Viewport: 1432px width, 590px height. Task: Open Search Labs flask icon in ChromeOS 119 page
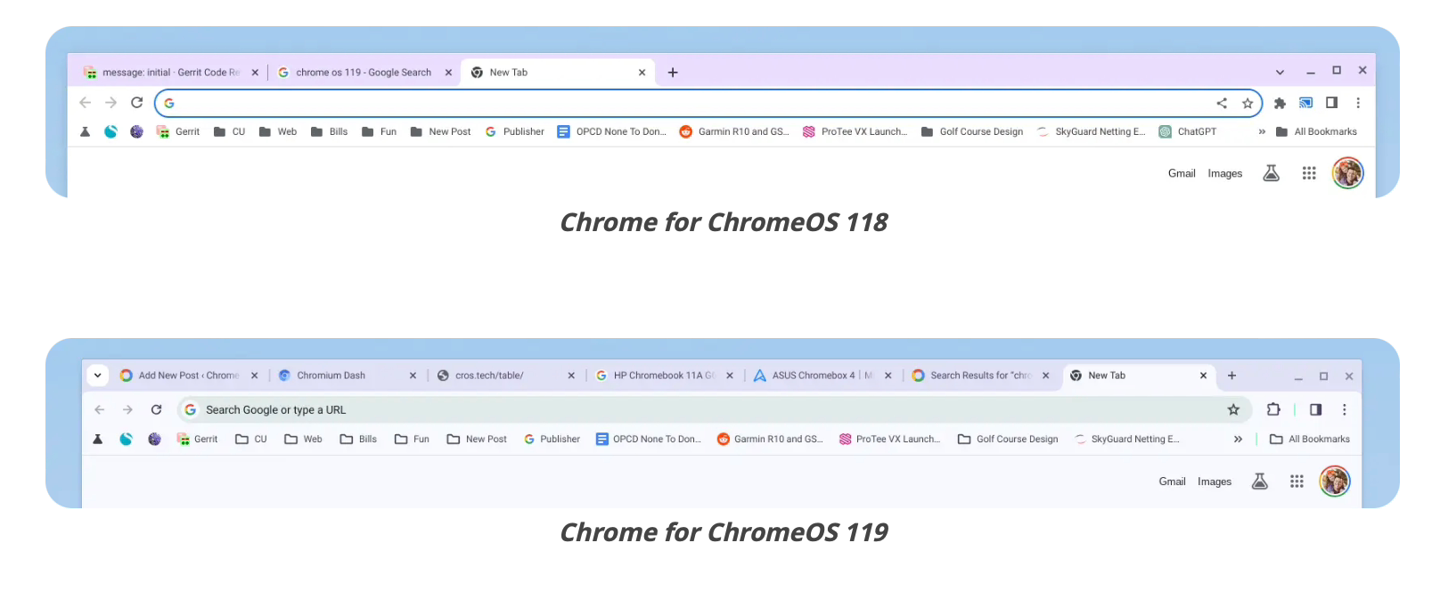coord(1259,481)
